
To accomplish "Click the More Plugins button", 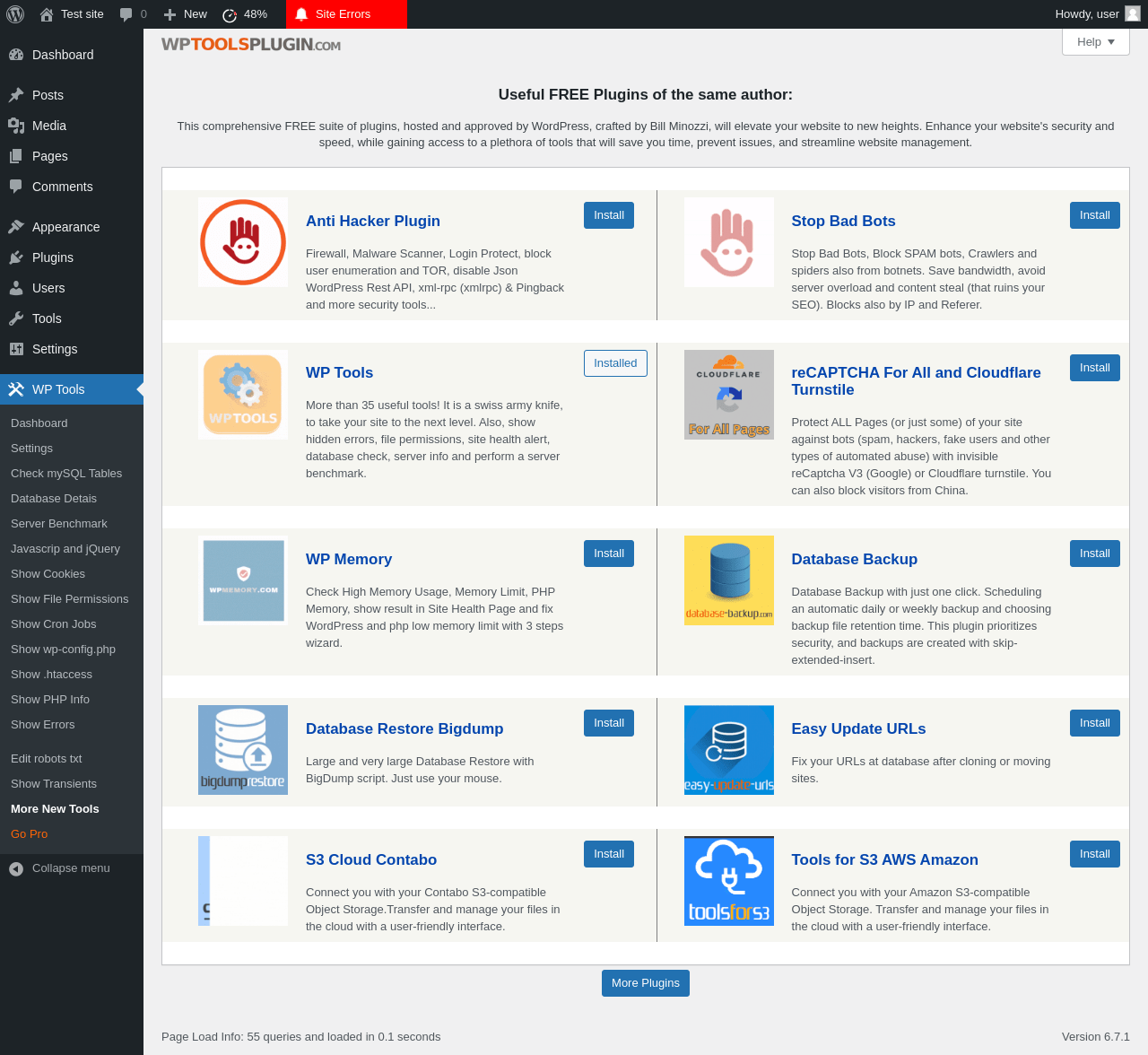I will tap(646, 983).
